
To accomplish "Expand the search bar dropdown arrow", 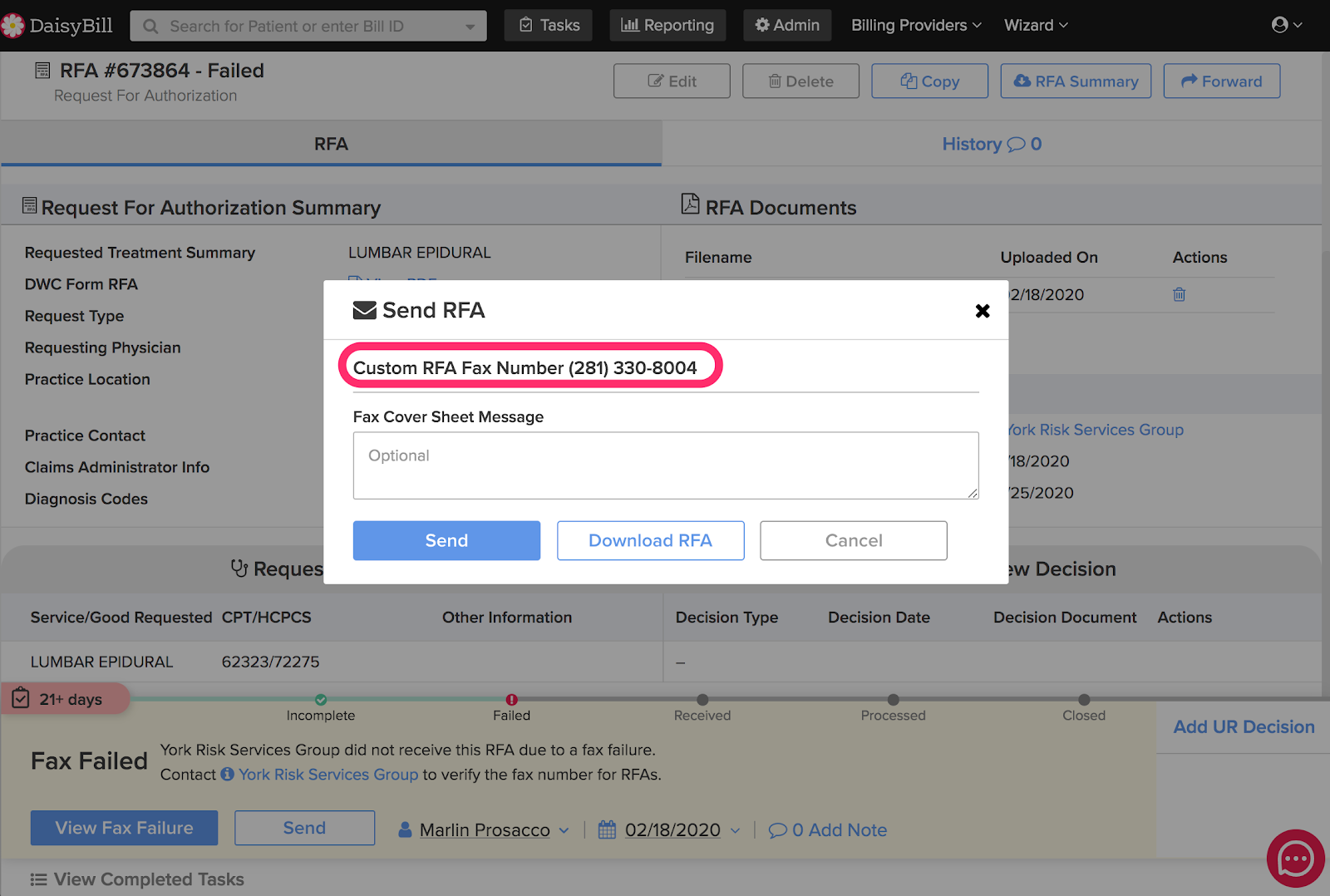I will 470,27.
